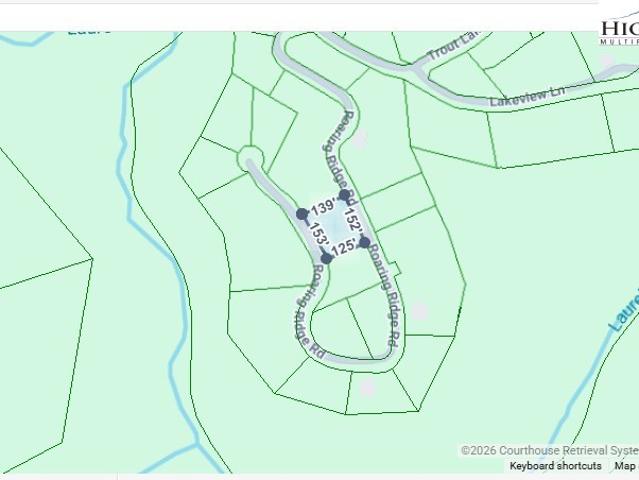Click the 125' lot dimension label
This screenshot has height=480, width=639.
pyautogui.click(x=345, y=248)
